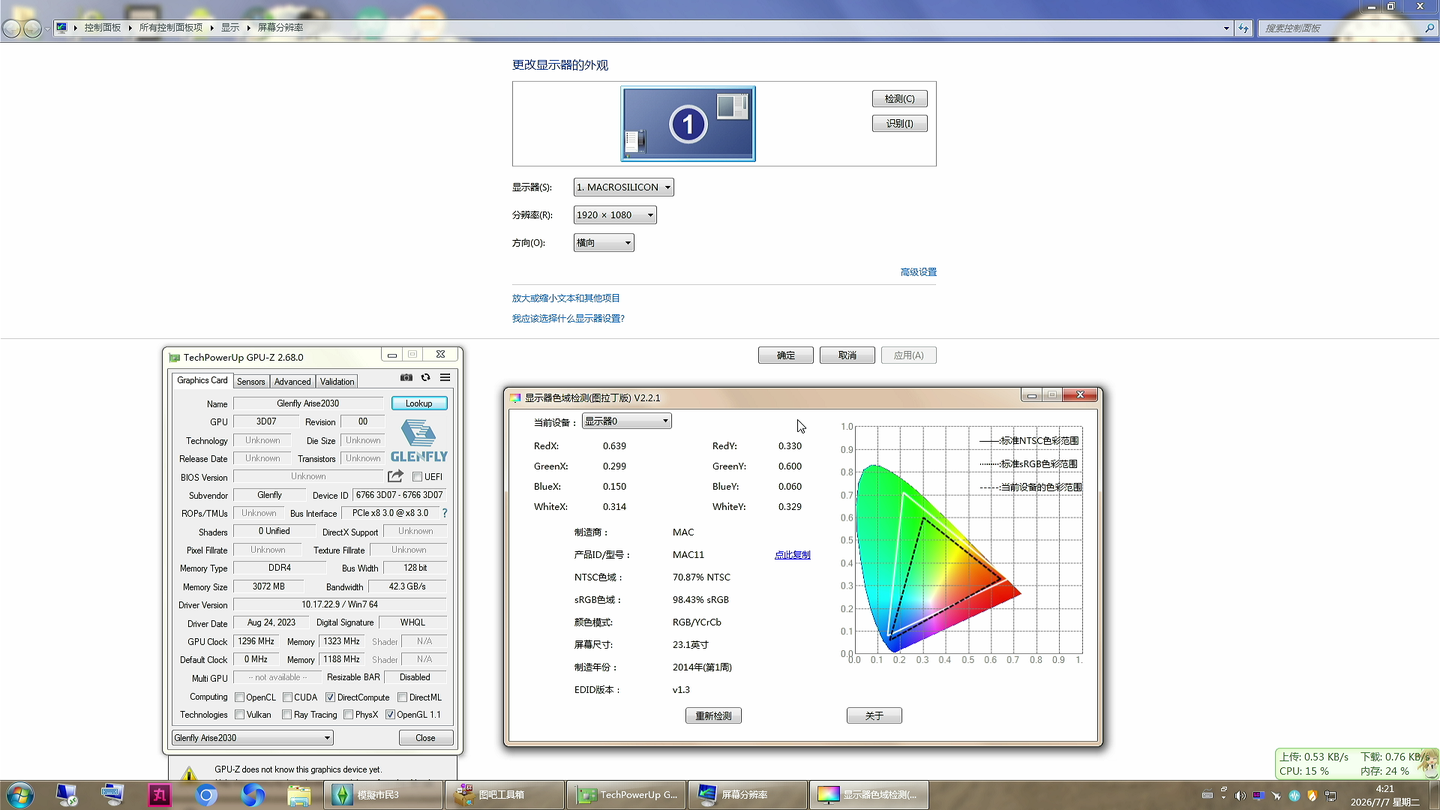The height and width of the screenshot is (810, 1440).
Task: Toggle the Ray Tracing checkbox
Action: pyautogui.click(x=287, y=715)
